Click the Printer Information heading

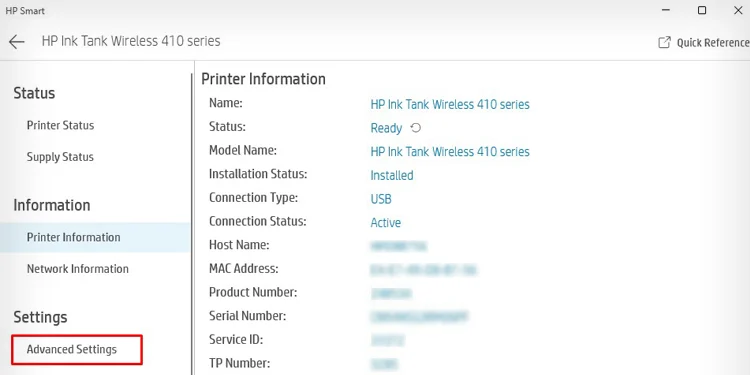click(x=263, y=79)
